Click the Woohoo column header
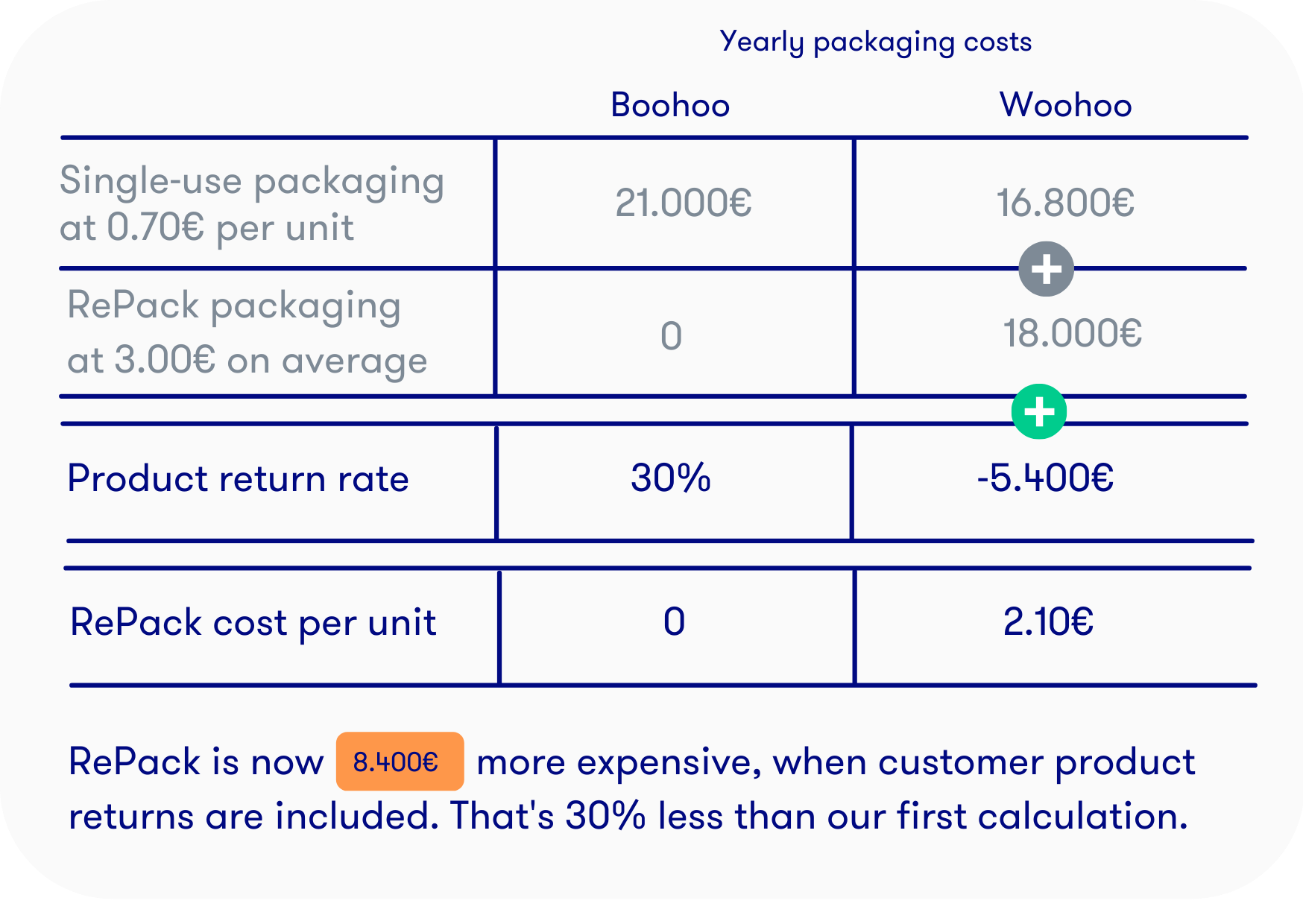 (x=1065, y=105)
